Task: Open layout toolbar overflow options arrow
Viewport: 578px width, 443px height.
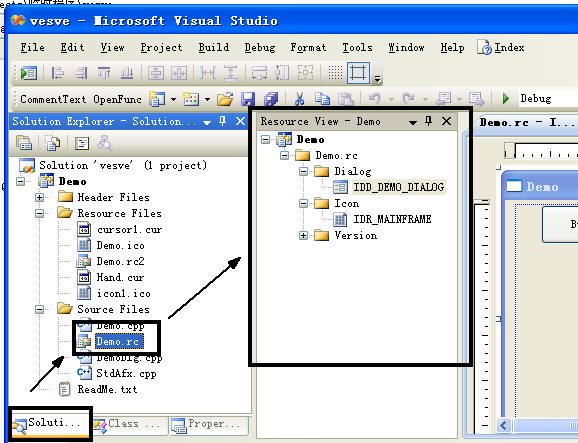Action: [377, 78]
